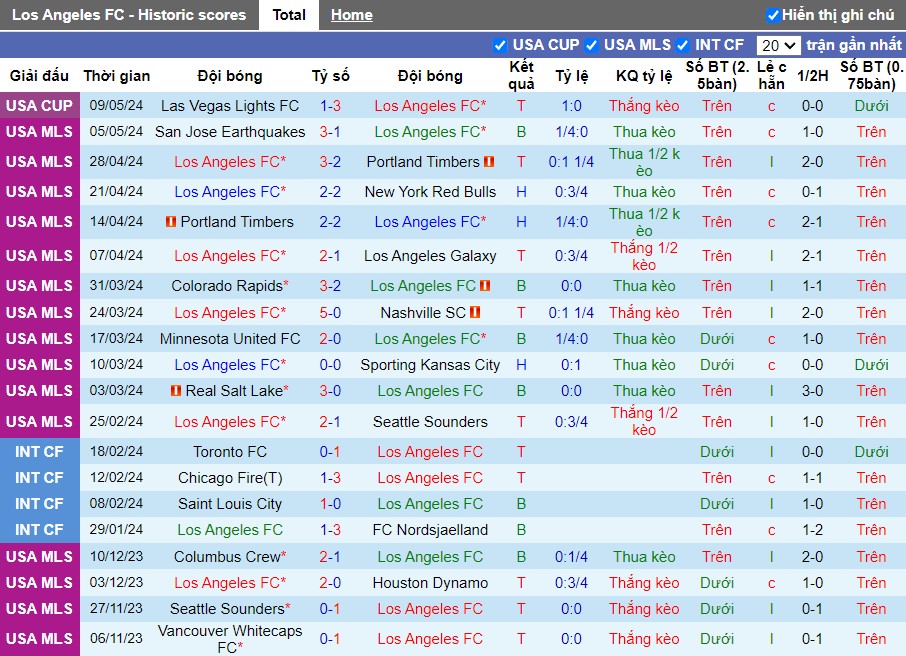This screenshot has height=656, width=906.
Task: Click red card icon next to Portland Timbers 28/04/24
Action: click(x=489, y=162)
